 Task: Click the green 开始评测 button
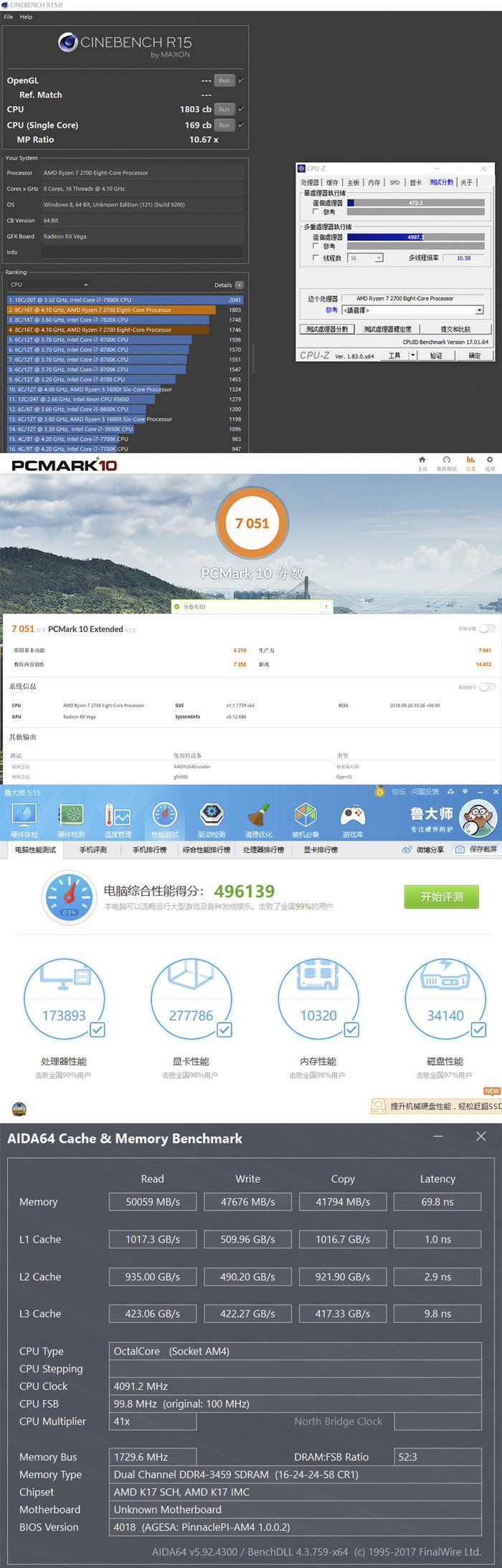tap(442, 897)
